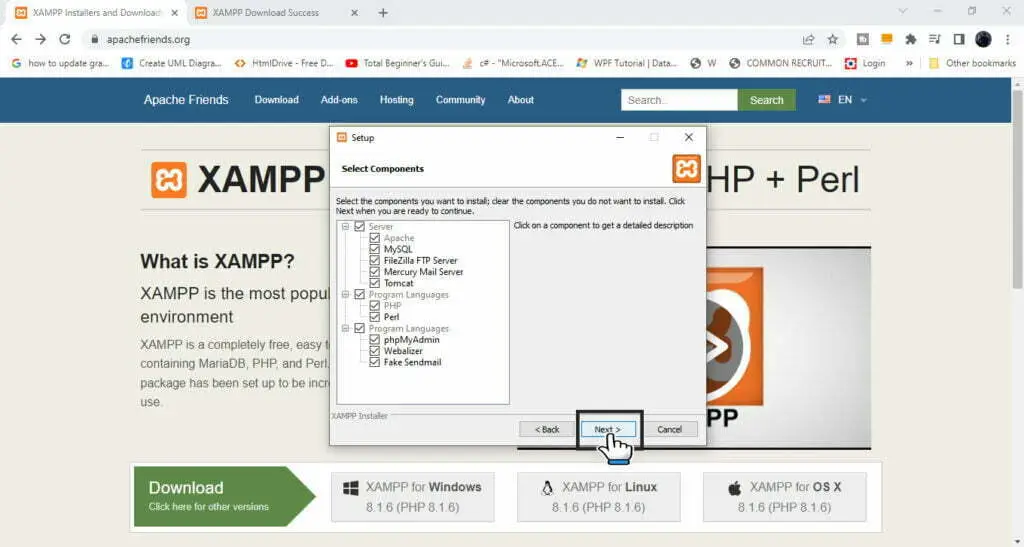Image resolution: width=1024 pixels, height=547 pixels.
Task: Click Back in the Setup dialog
Action: [x=547, y=430]
